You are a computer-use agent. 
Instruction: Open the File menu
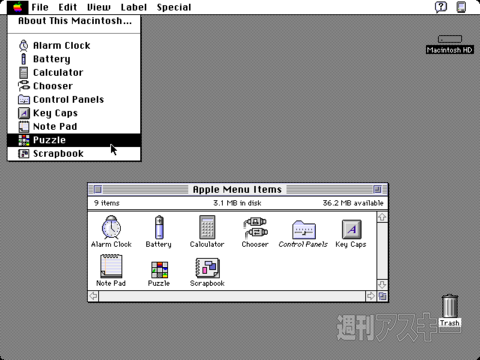tap(40, 7)
